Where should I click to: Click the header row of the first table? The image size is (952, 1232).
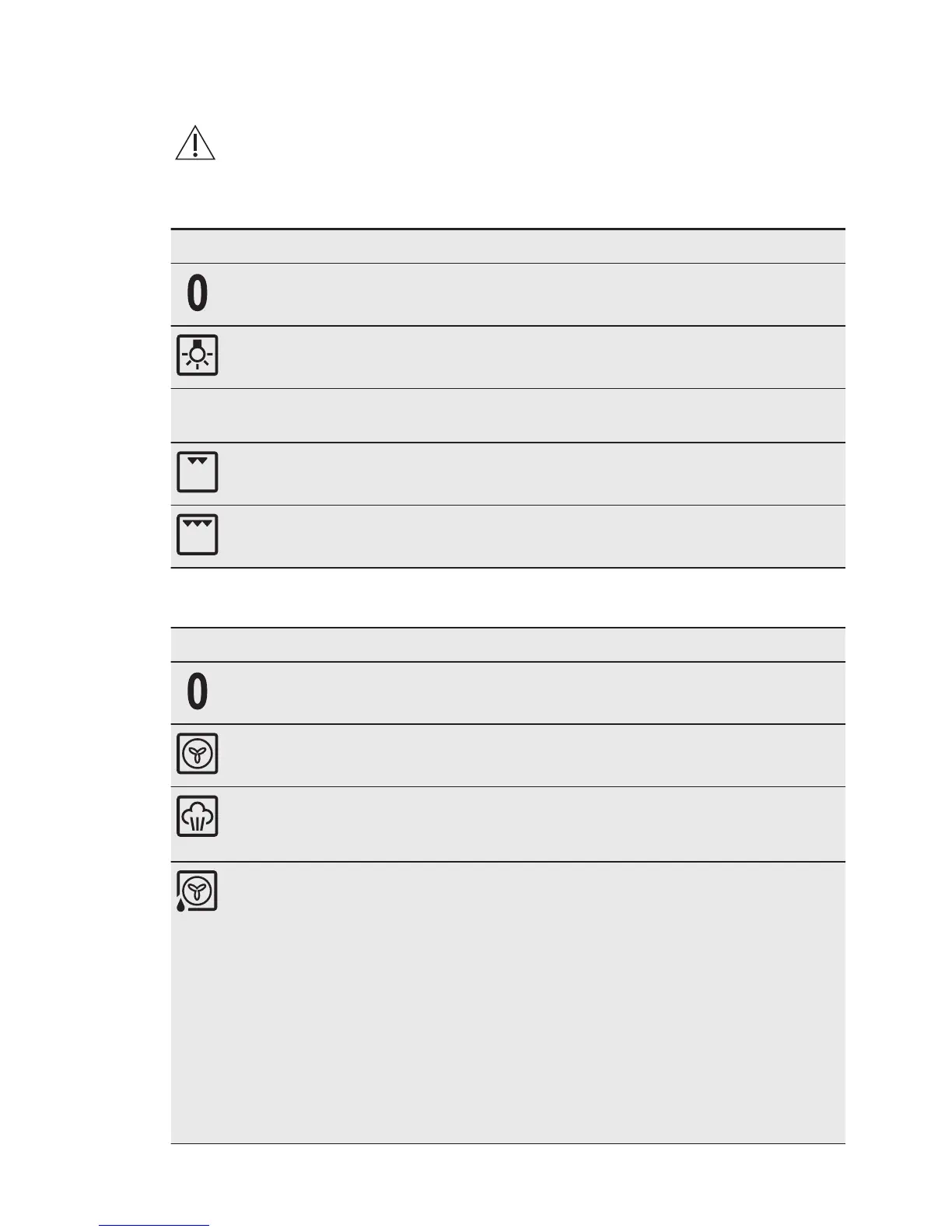(x=508, y=247)
